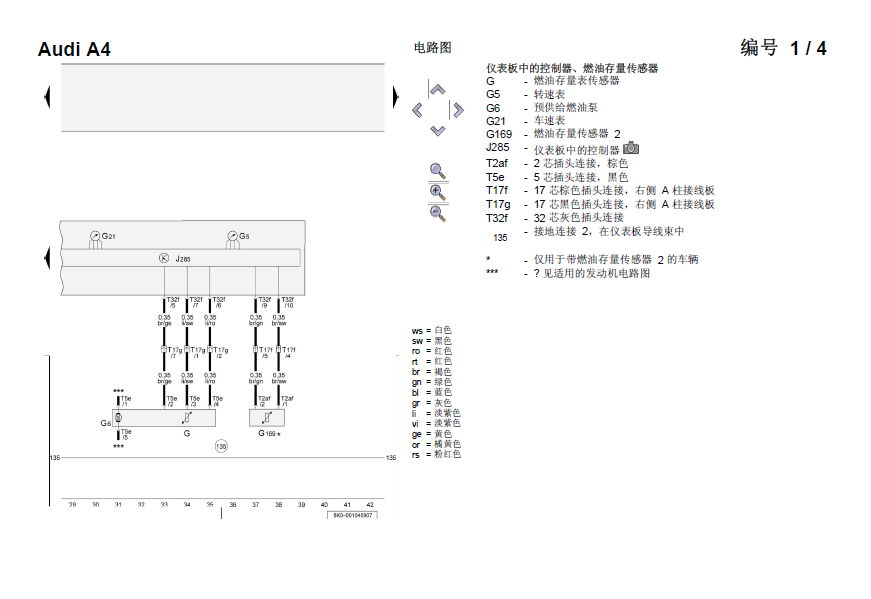Click color code rs = 粉红色
The image size is (871, 599).
tap(436, 455)
